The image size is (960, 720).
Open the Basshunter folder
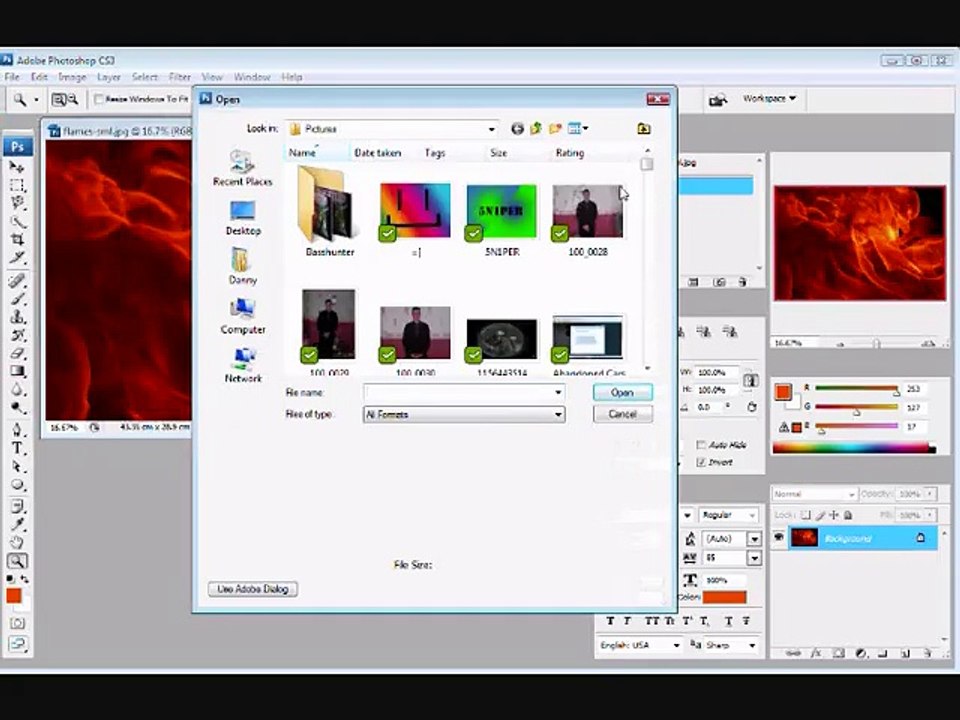pos(329,211)
